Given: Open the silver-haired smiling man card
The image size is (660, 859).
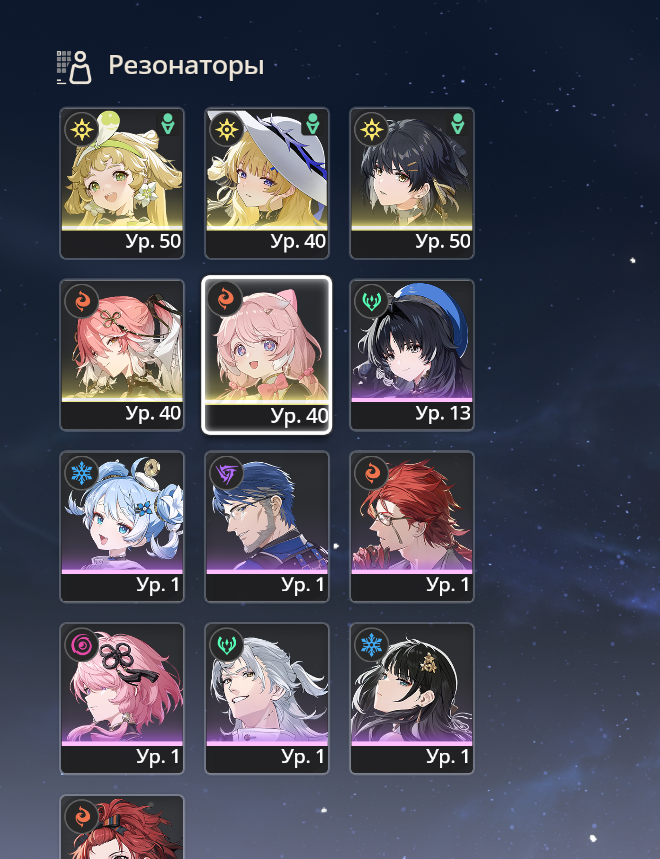Looking at the screenshot, I should 267,698.
